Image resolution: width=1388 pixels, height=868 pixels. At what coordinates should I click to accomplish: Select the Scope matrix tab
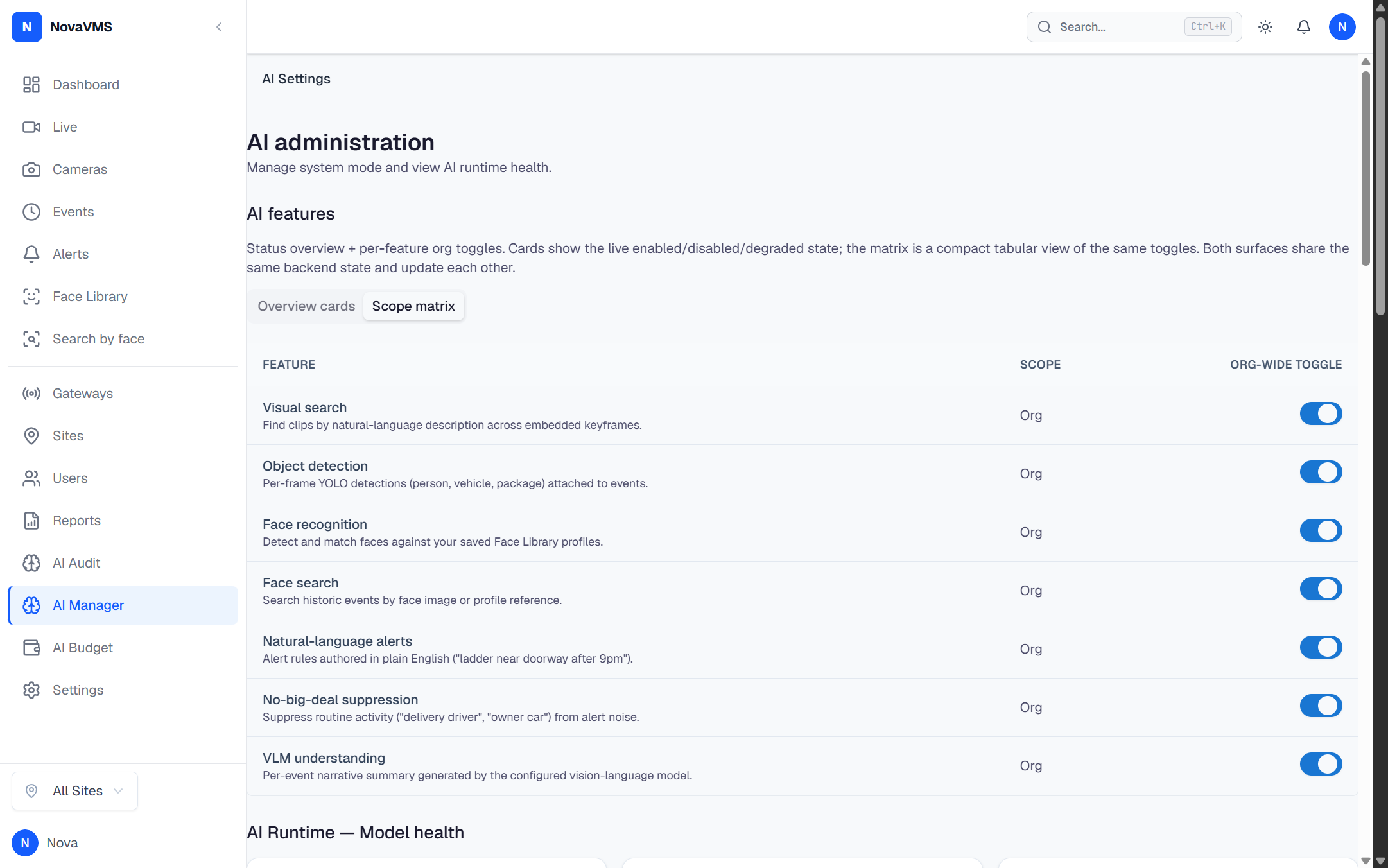coord(413,306)
